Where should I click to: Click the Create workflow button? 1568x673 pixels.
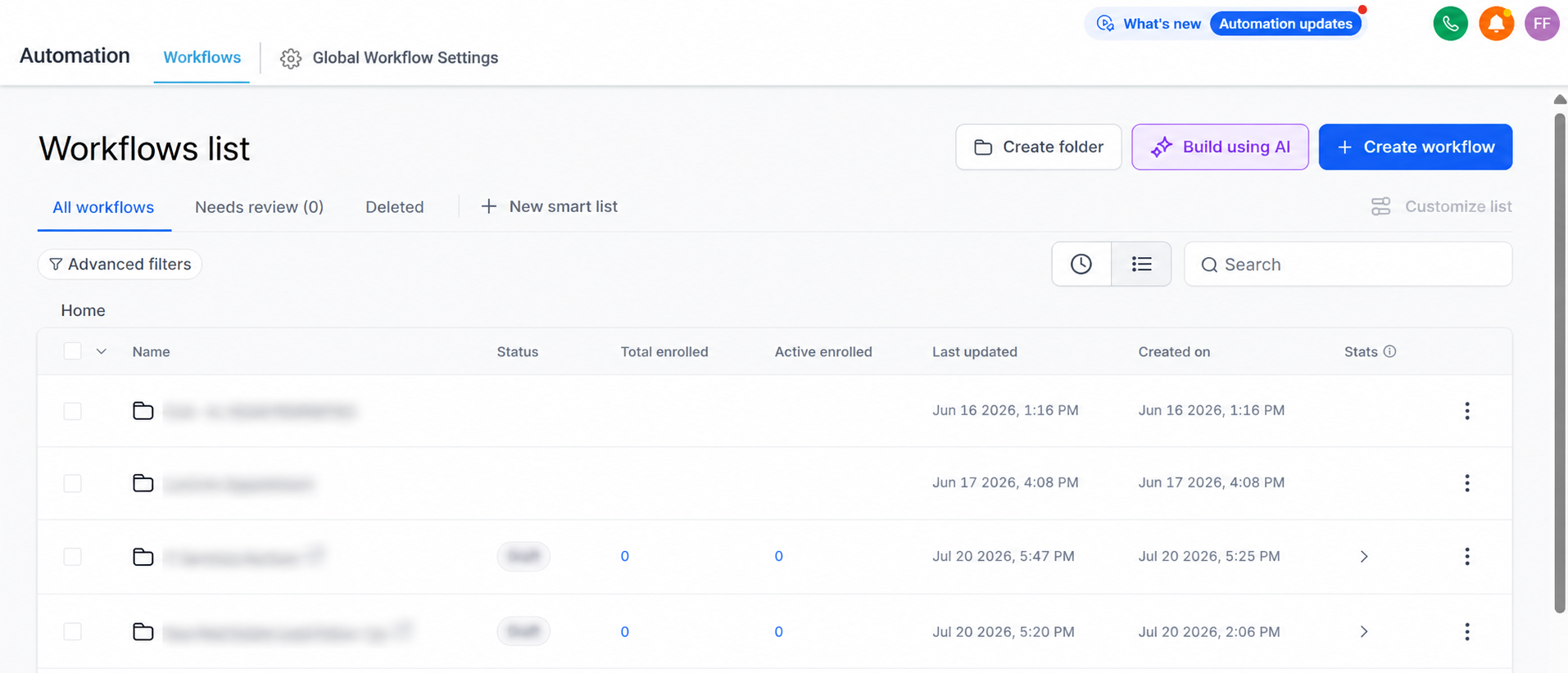click(1415, 147)
